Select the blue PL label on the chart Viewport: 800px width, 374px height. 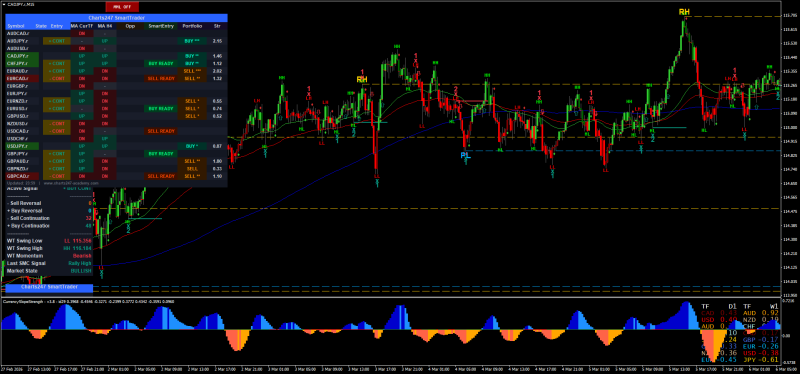tap(465, 155)
